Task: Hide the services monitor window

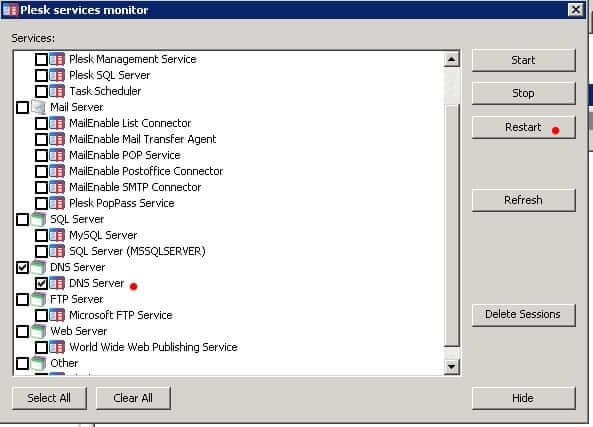Action: pyautogui.click(x=523, y=398)
